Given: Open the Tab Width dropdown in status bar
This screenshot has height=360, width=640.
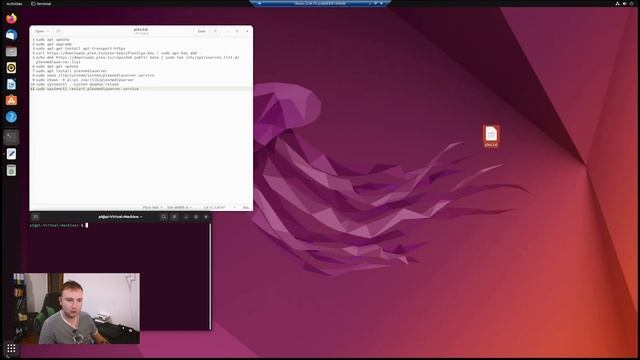Looking at the screenshot, I should pyautogui.click(x=179, y=207).
